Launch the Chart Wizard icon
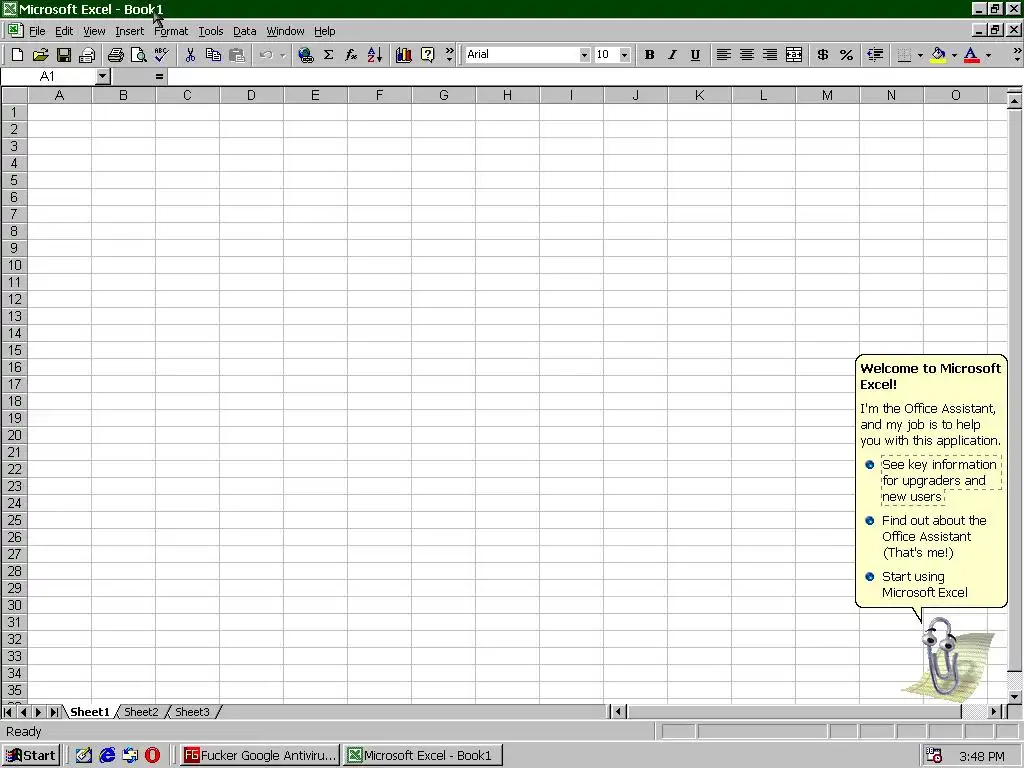 click(x=404, y=55)
